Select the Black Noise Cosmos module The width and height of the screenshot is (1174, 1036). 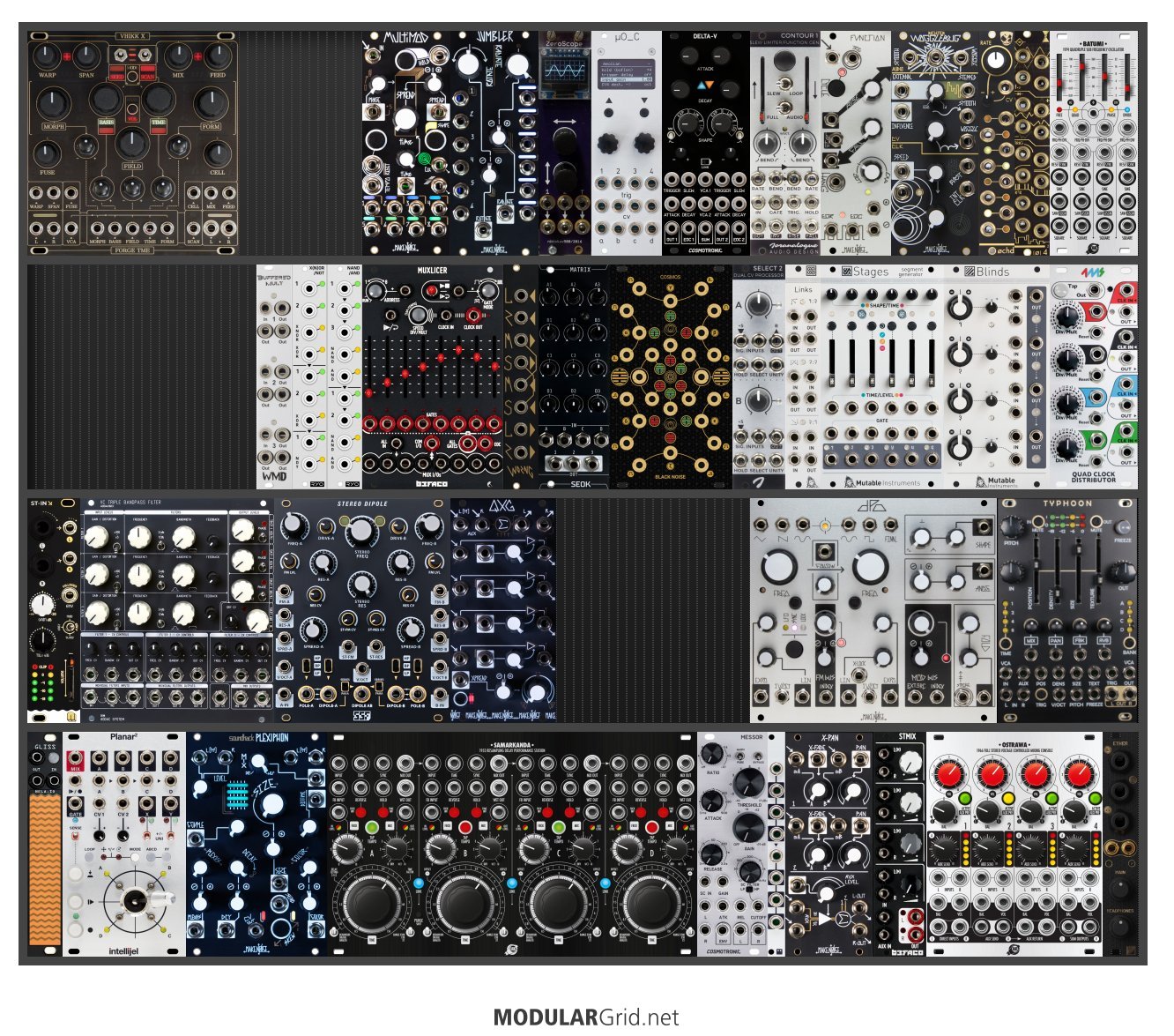[x=671, y=376]
